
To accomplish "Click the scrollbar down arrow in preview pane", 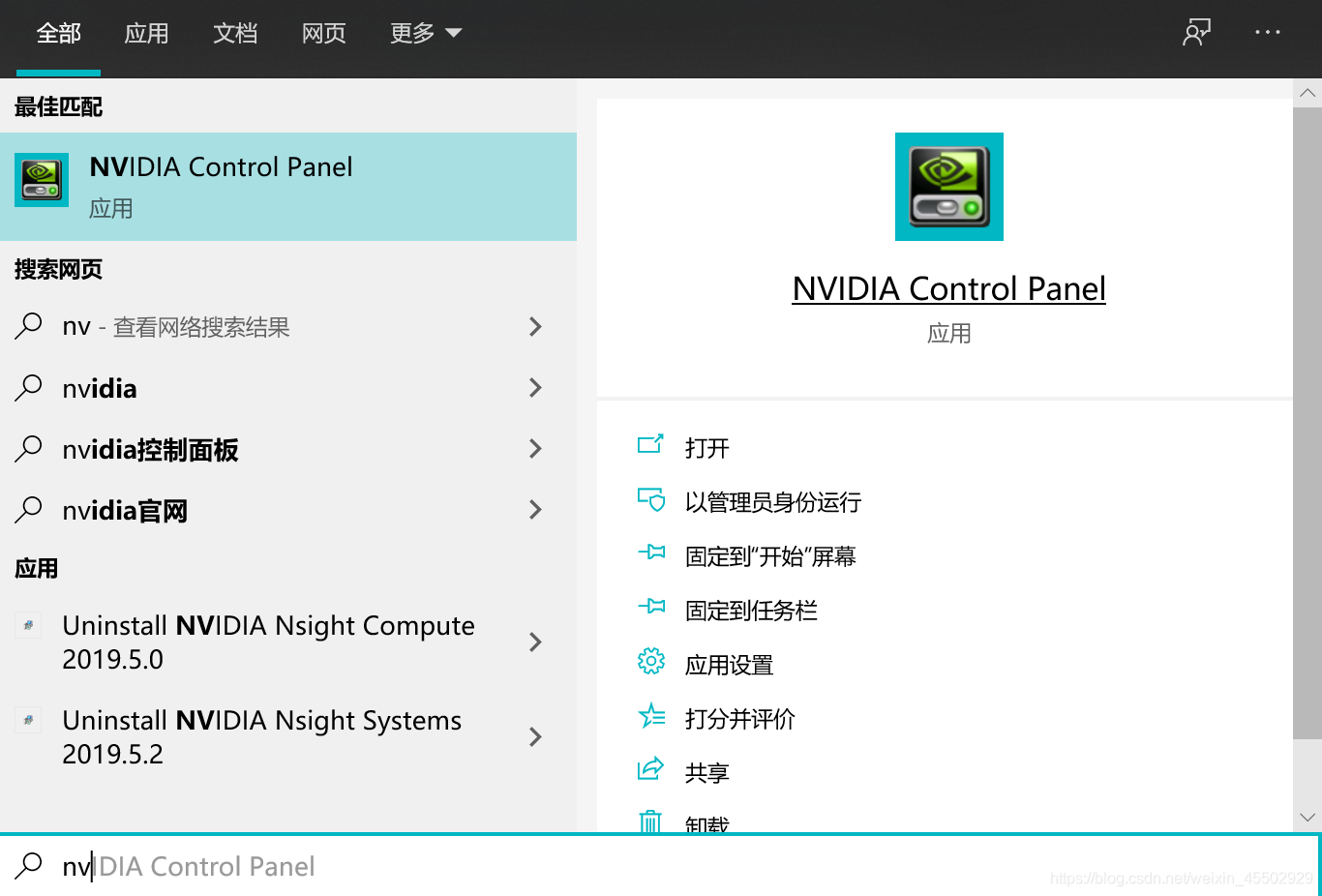I will (1307, 818).
